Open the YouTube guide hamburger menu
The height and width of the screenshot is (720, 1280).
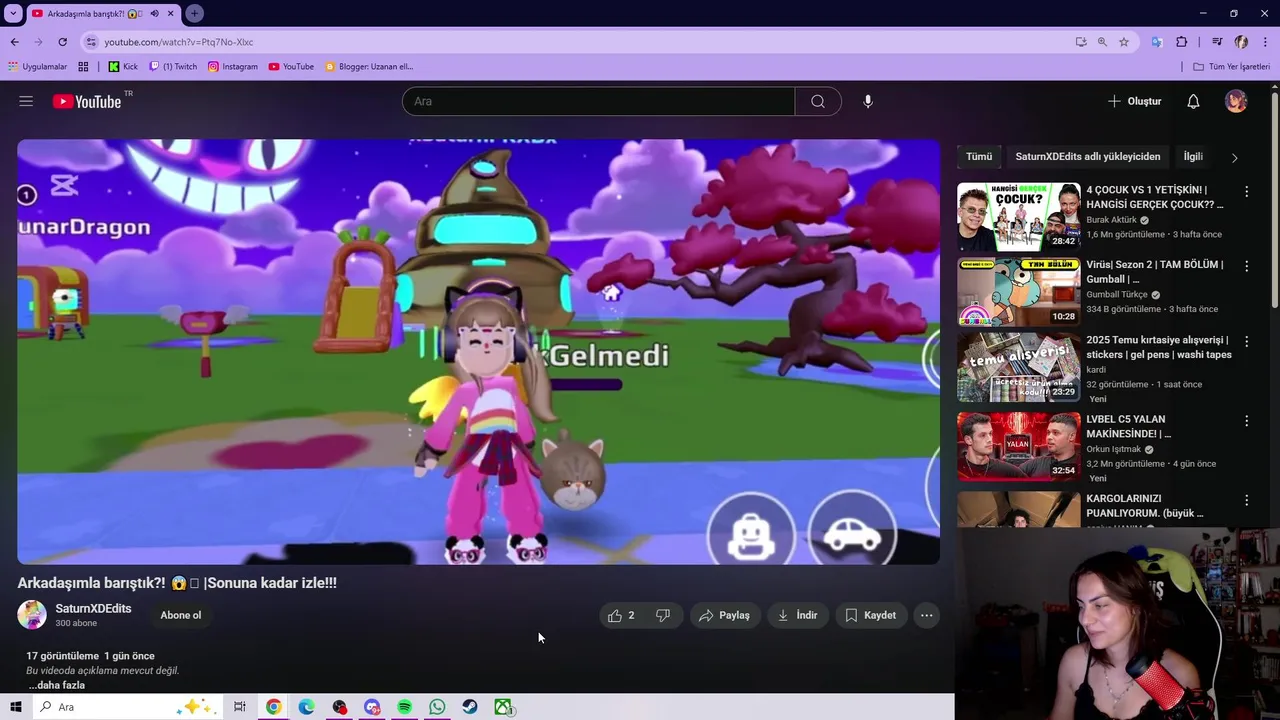(26, 101)
